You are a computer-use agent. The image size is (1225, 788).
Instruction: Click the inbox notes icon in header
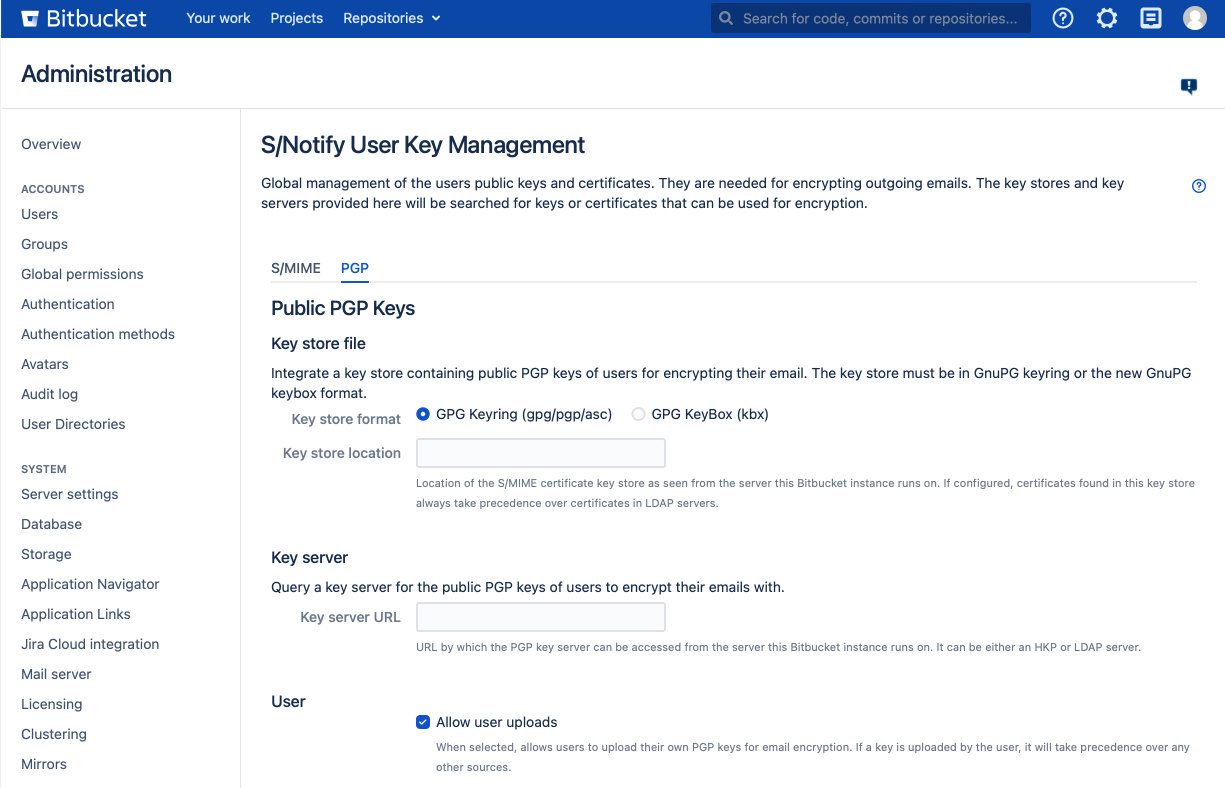click(1151, 18)
